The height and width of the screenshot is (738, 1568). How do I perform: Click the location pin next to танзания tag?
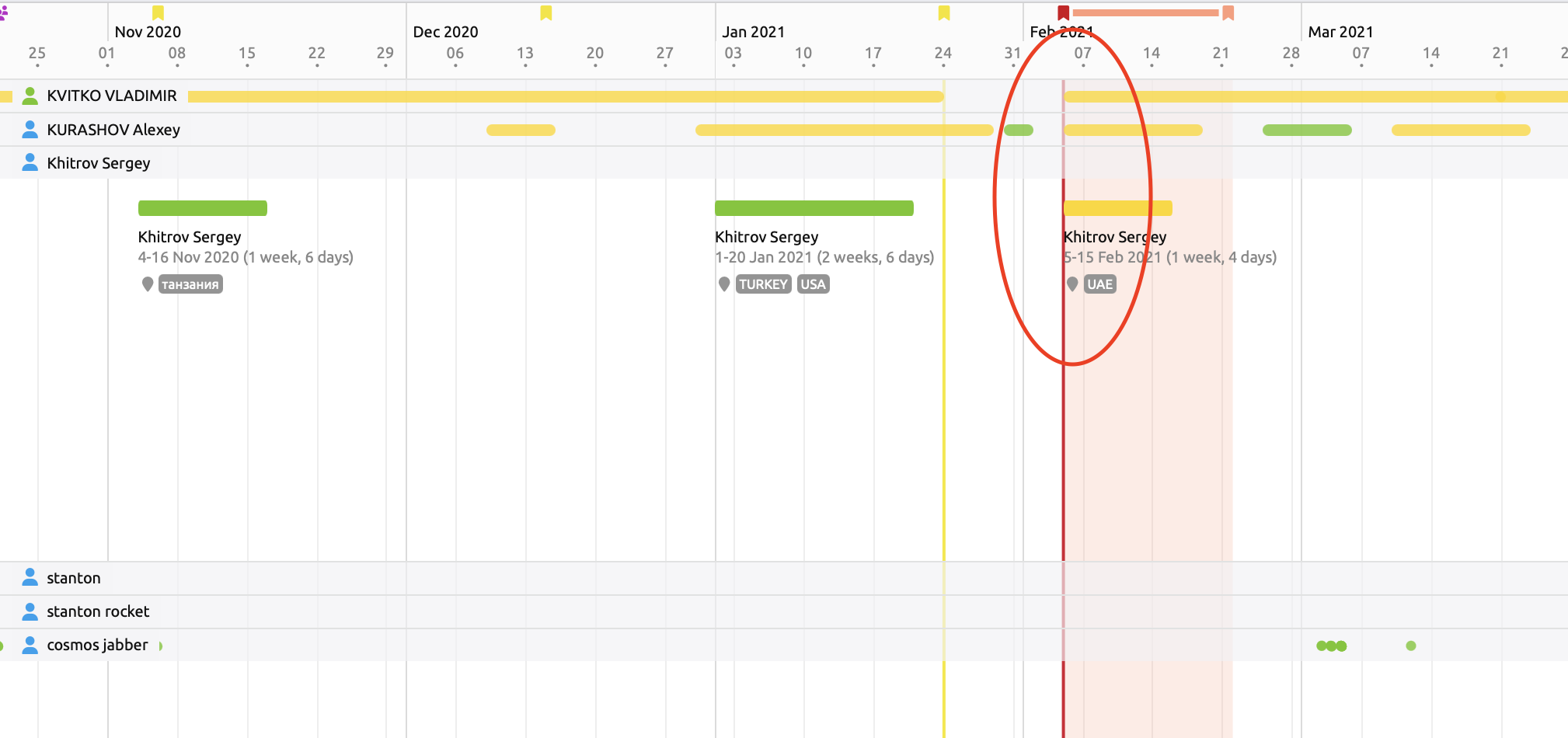148,284
